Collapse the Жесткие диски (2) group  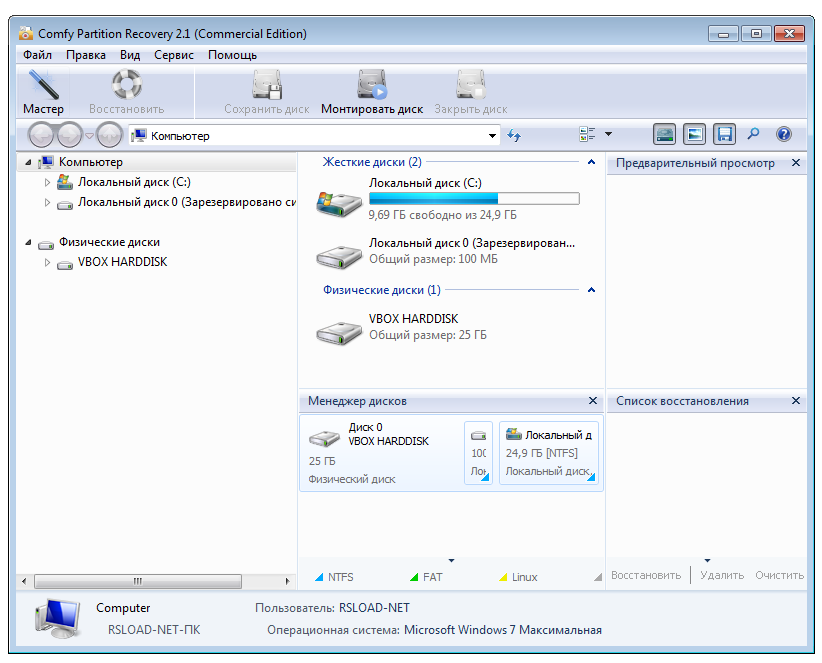591,162
